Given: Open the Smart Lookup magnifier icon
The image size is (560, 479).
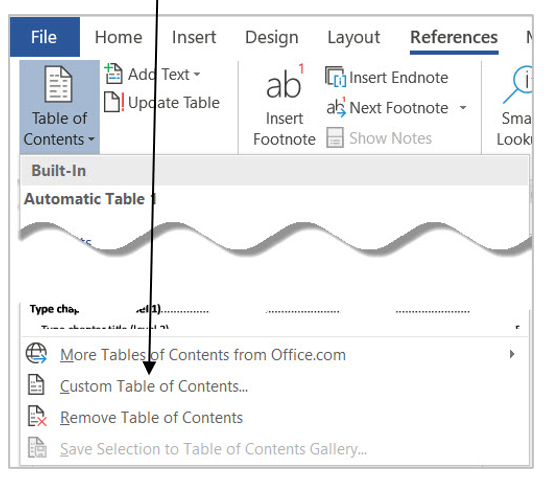Looking at the screenshot, I should pyautogui.click(x=518, y=84).
